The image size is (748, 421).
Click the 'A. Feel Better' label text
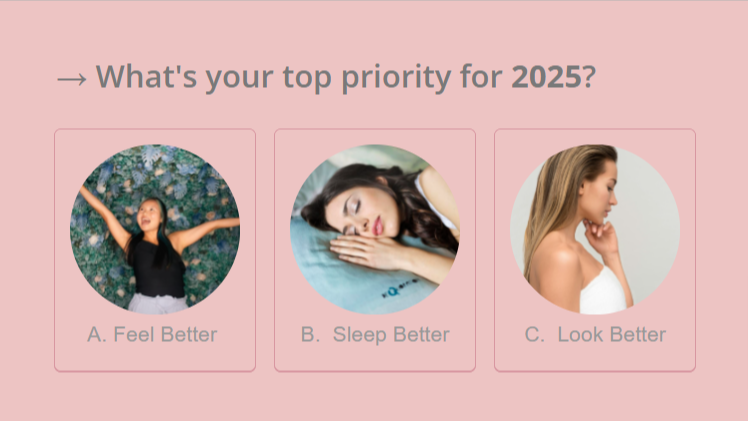point(152,334)
